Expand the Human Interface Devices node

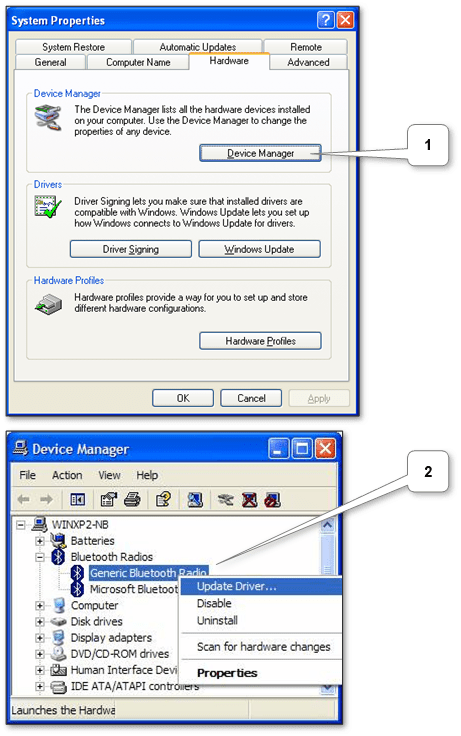click(x=40, y=670)
